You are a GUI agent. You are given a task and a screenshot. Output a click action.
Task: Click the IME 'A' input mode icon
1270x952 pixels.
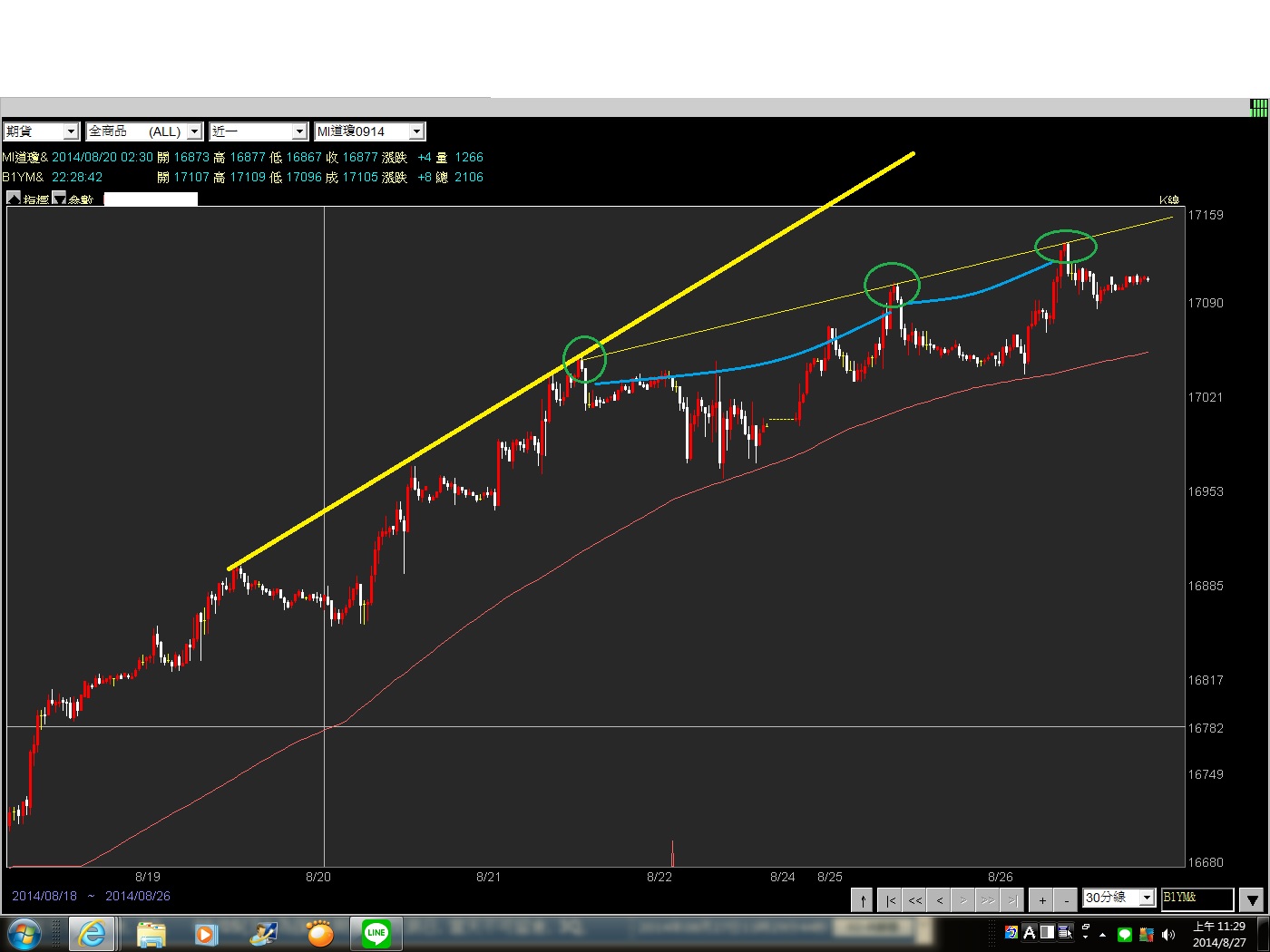point(1029,932)
